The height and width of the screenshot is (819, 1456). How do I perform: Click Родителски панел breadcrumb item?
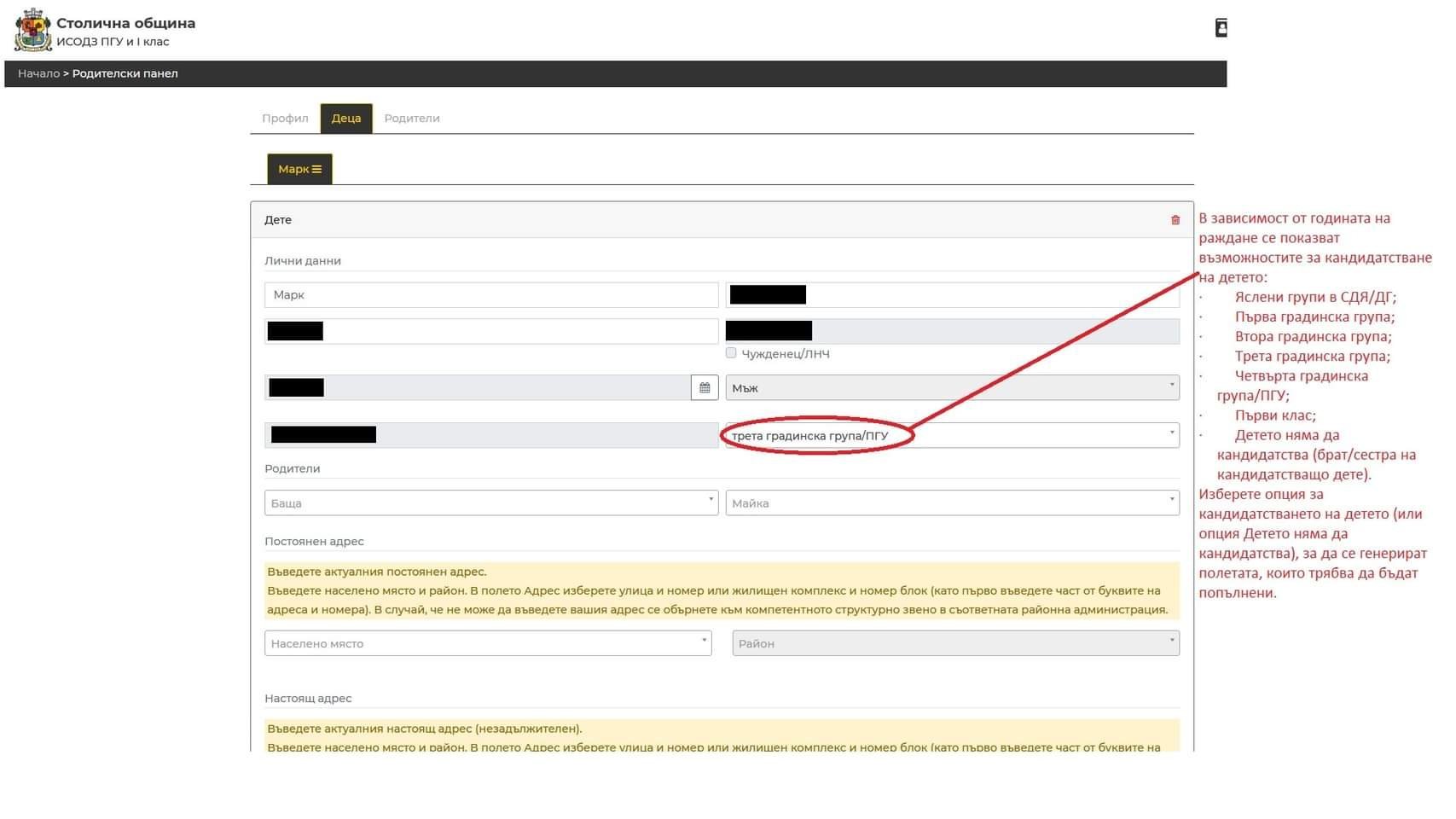pyautogui.click(x=125, y=74)
